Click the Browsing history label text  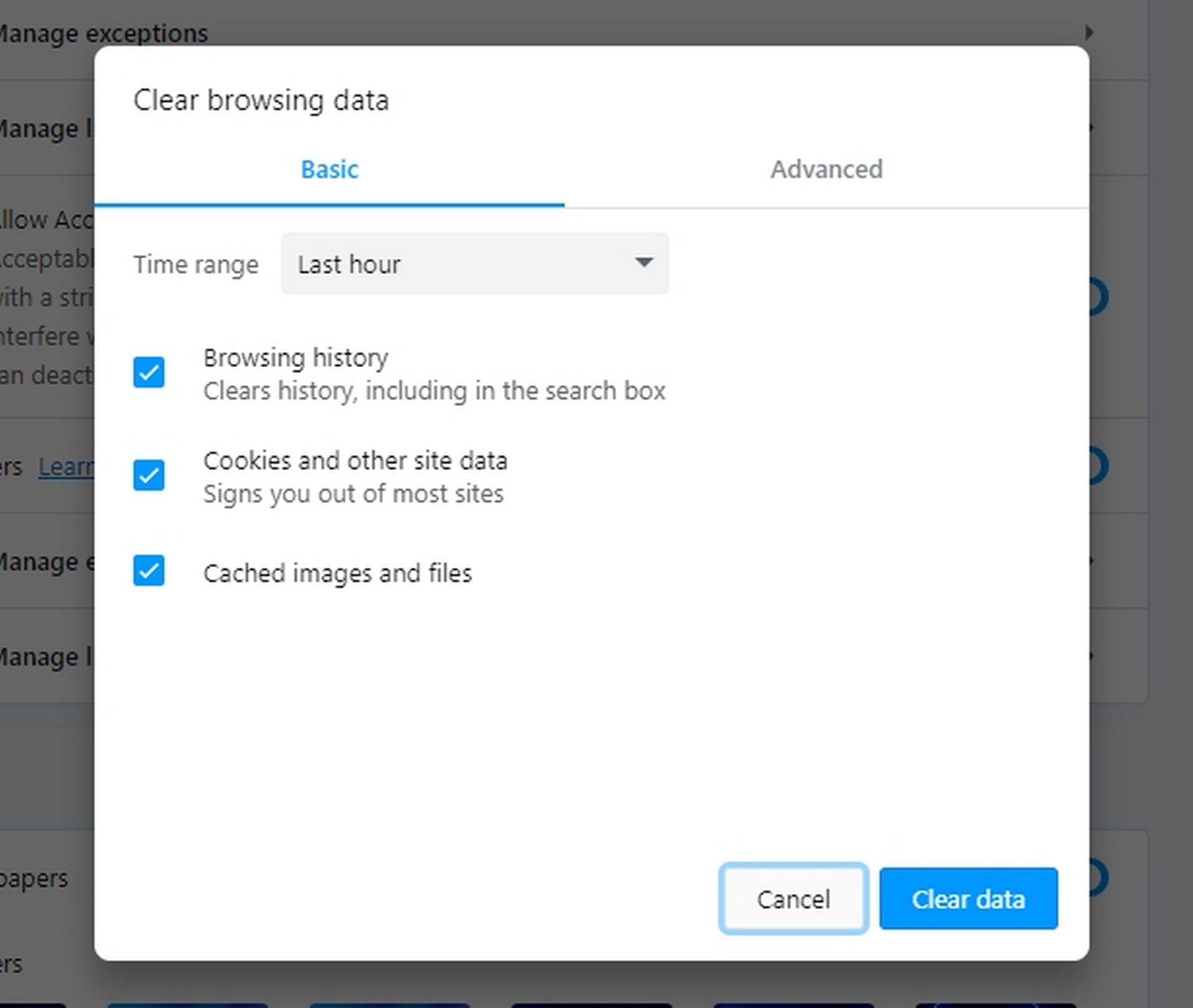click(x=296, y=358)
